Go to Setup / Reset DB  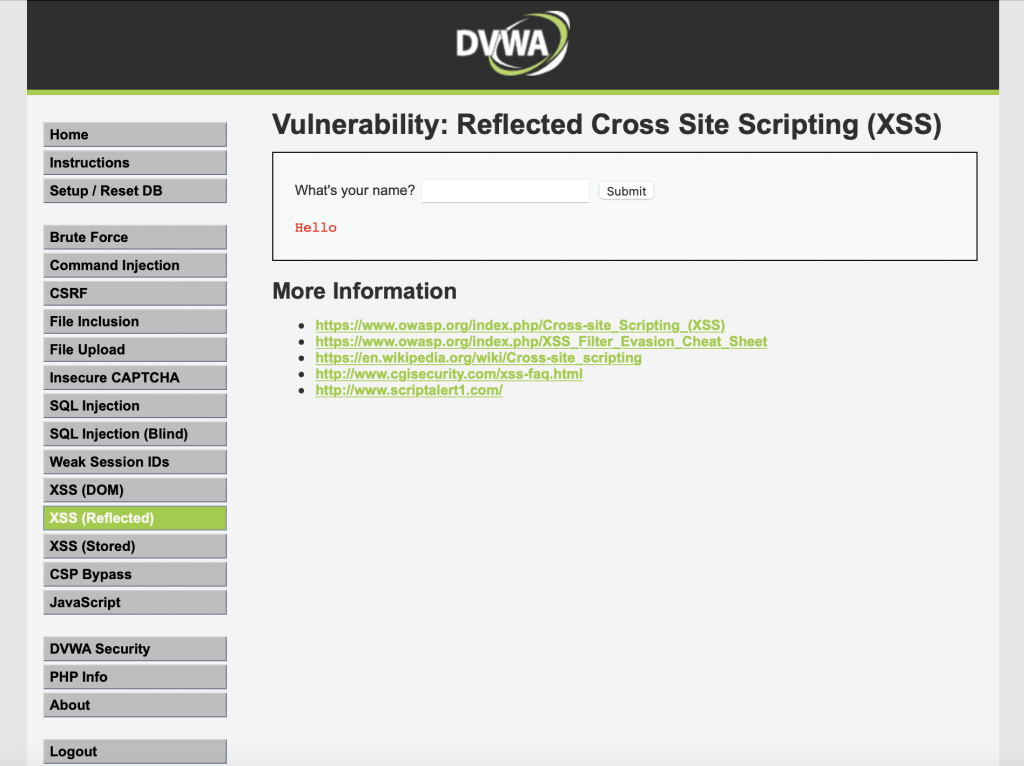click(135, 191)
